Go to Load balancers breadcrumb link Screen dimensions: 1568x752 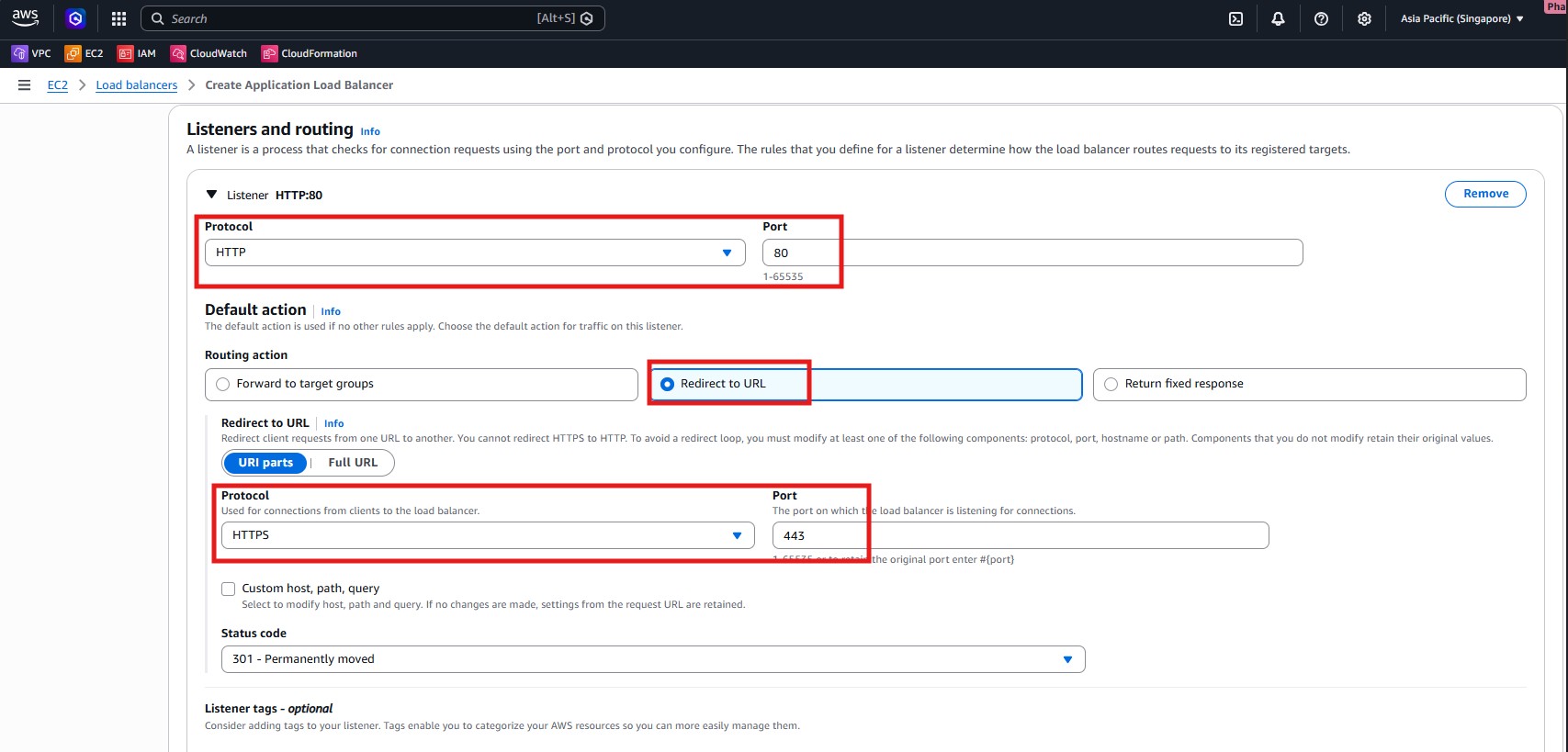(x=136, y=85)
